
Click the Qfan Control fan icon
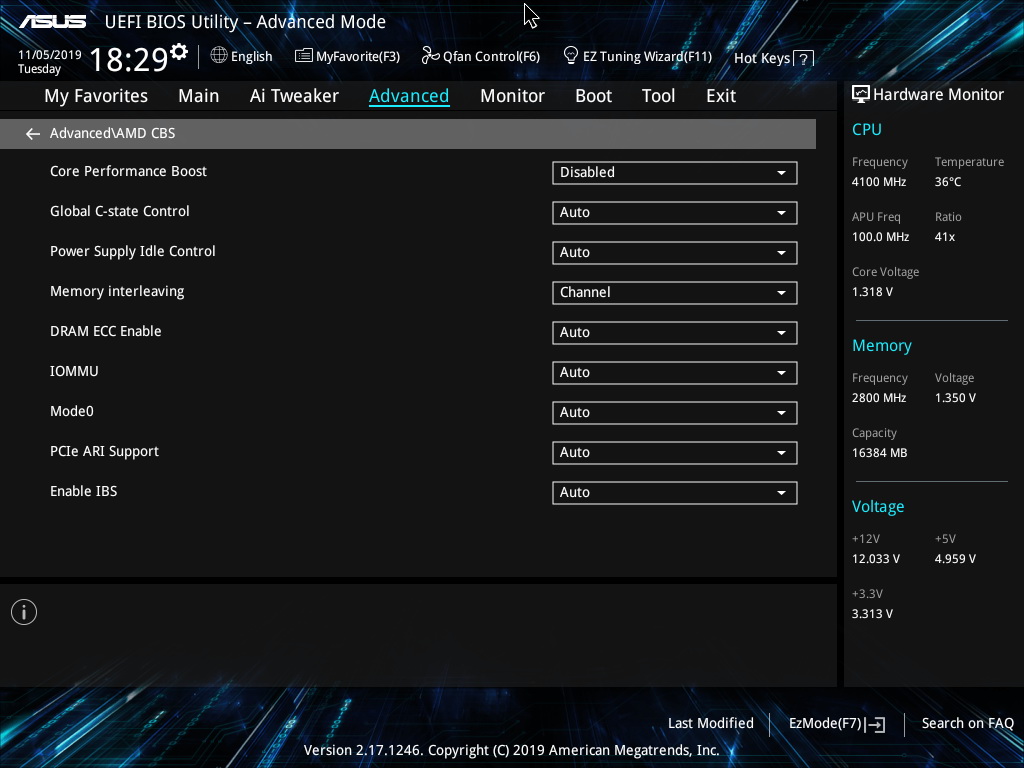coord(430,56)
